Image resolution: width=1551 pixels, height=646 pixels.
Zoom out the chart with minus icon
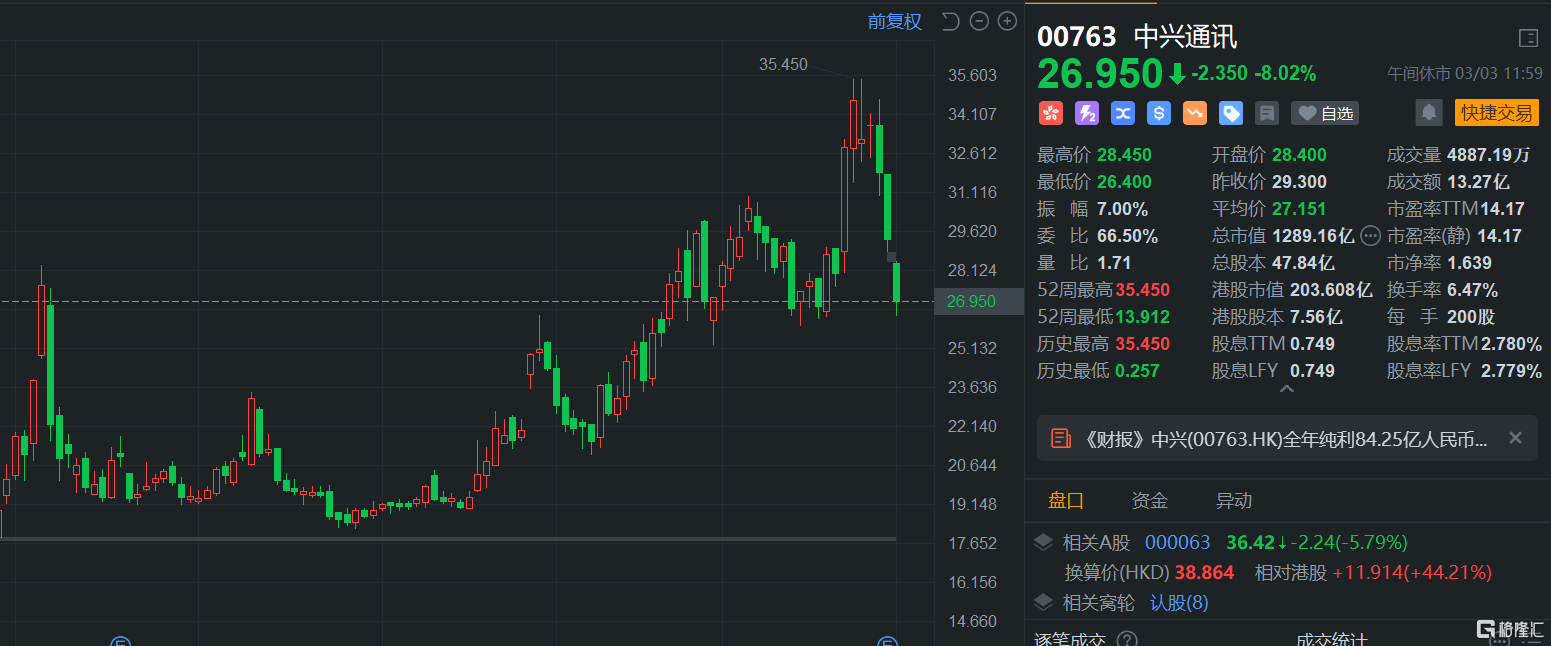tap(980, 21)
